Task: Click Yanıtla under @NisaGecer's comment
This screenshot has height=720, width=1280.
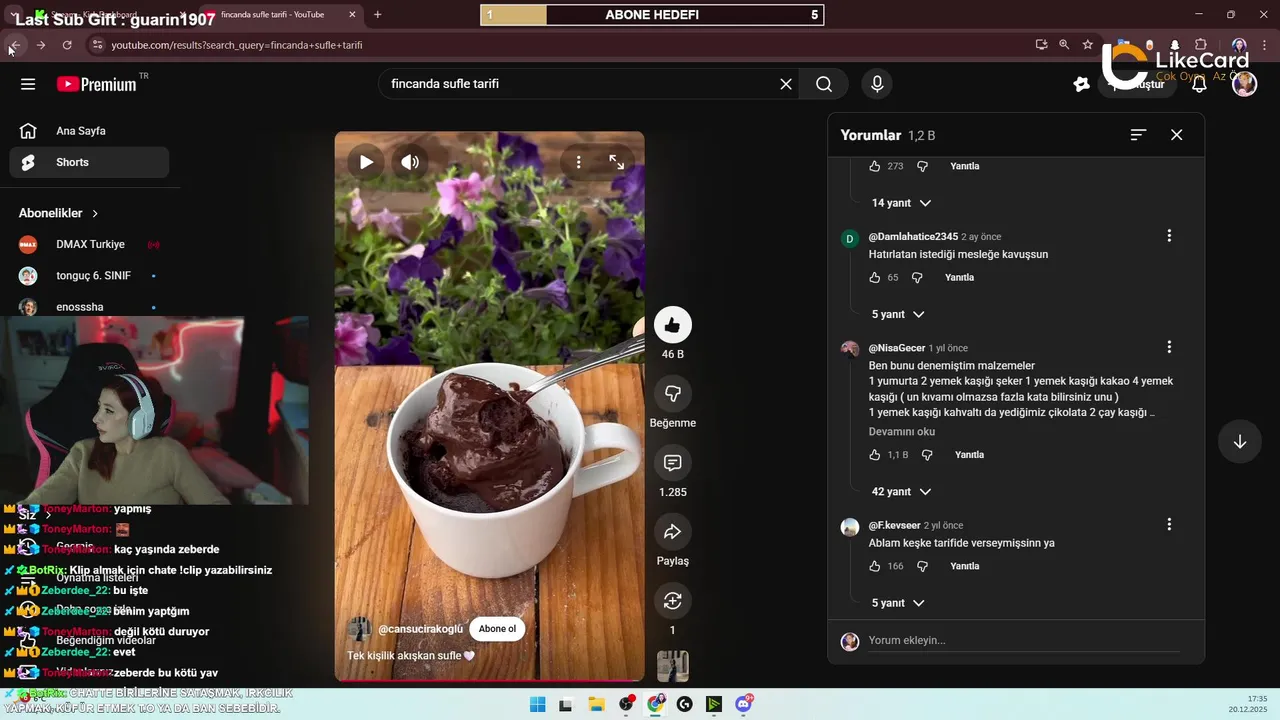Action: (969, 455)
